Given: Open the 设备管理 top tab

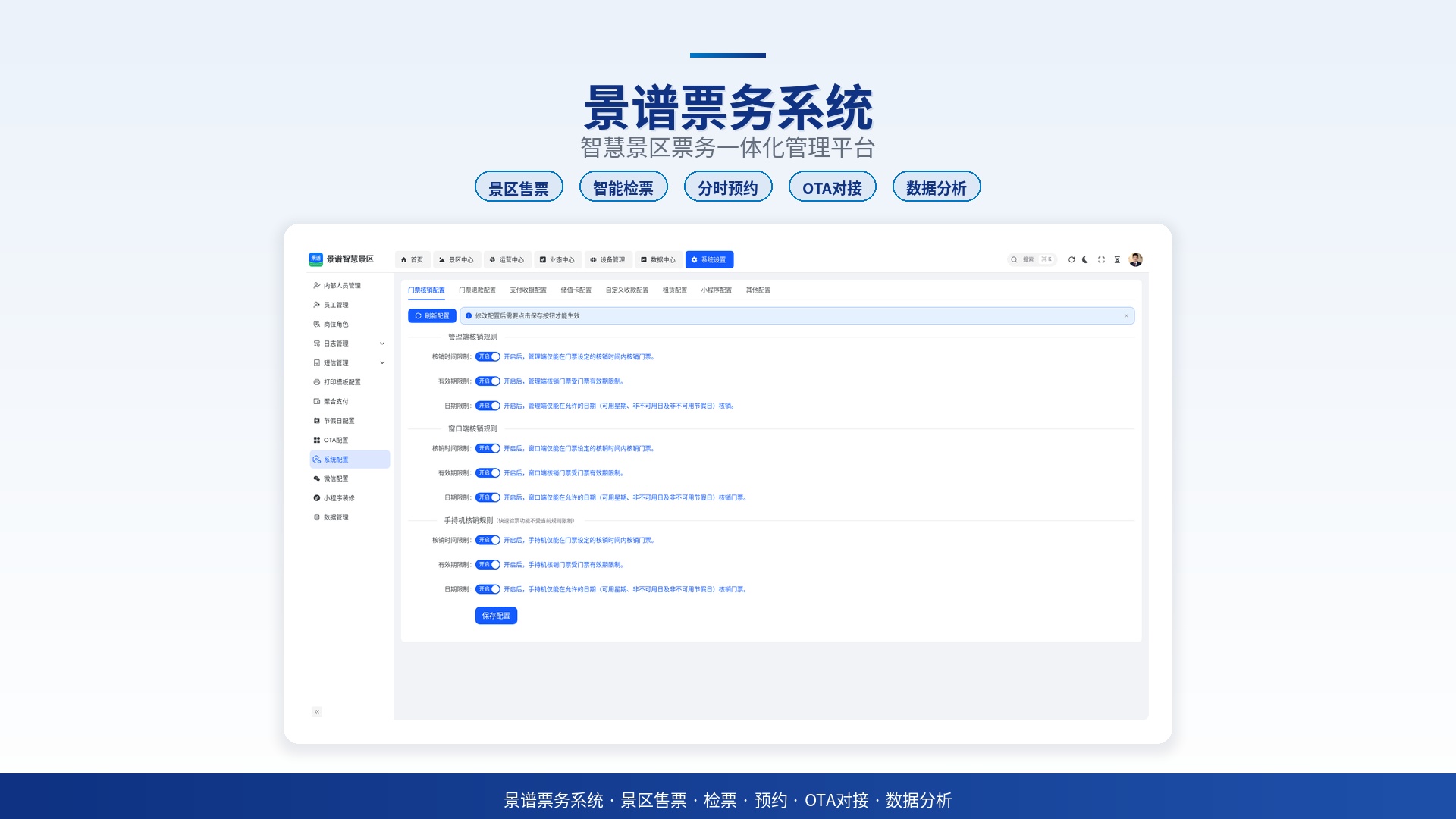Looking at the screenshot, I should [608, 260].
